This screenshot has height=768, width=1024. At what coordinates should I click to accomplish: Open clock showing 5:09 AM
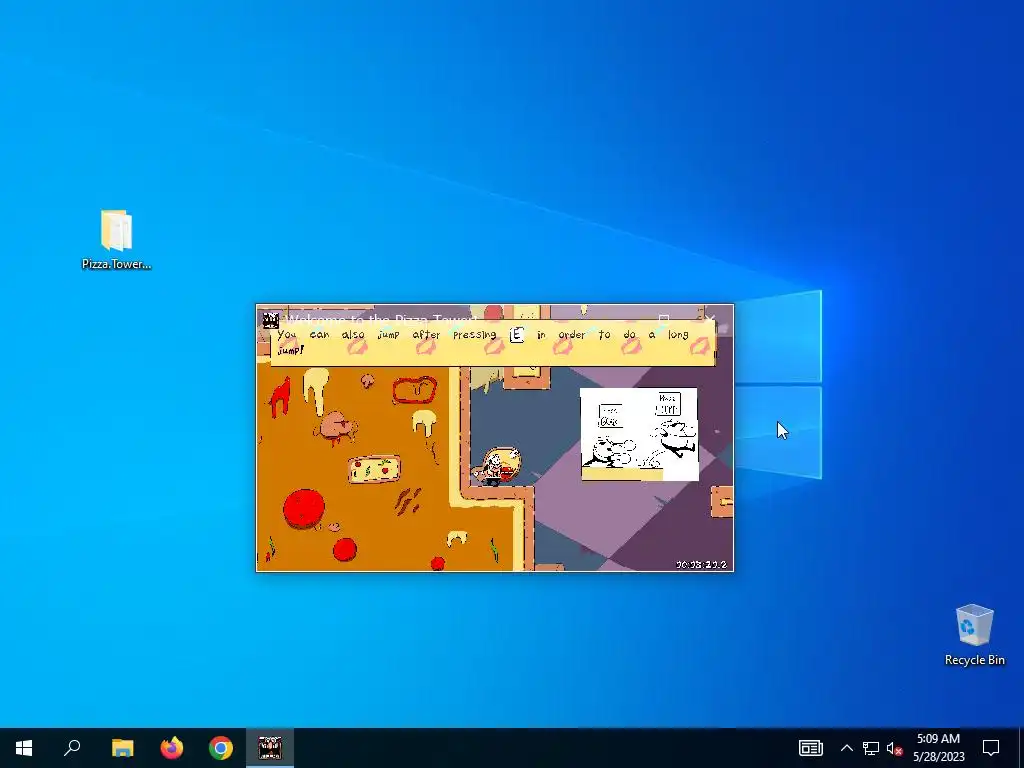tap(938, 748)
